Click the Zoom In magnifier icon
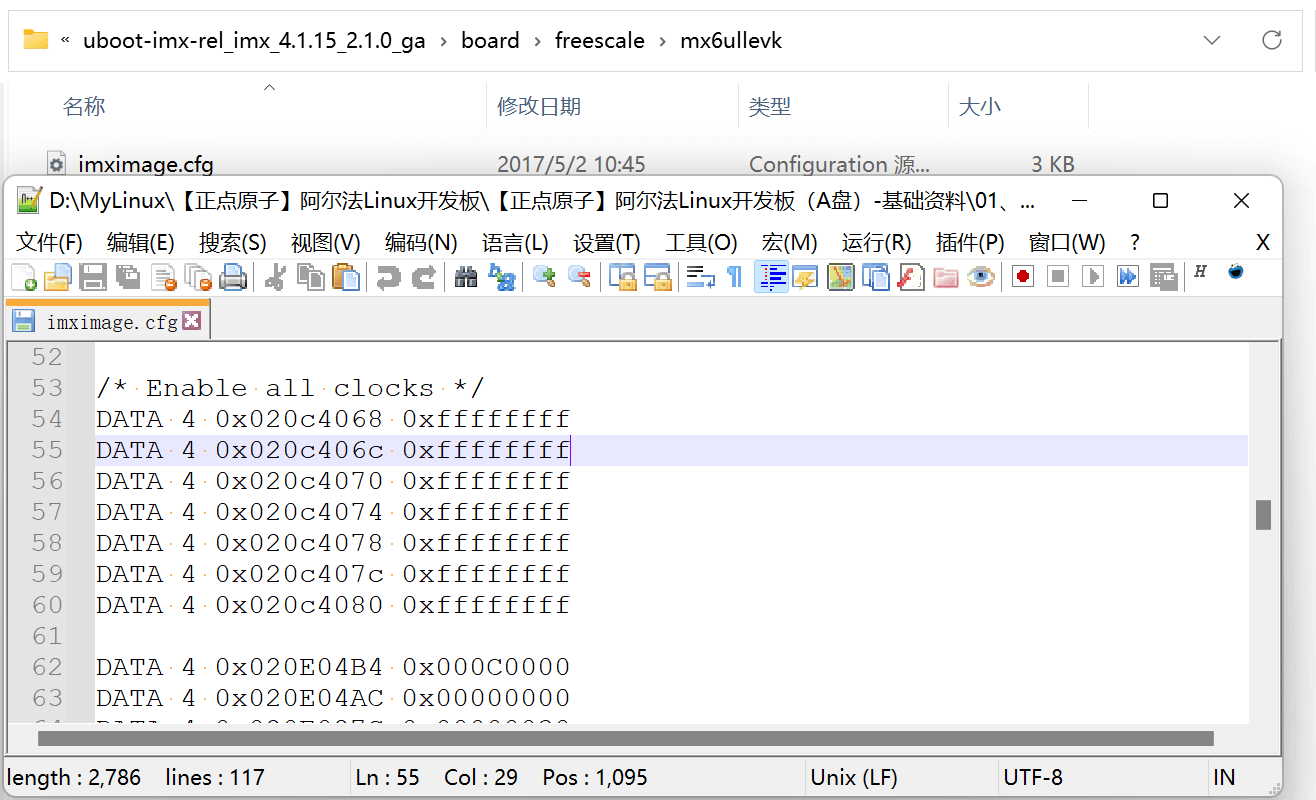 [x=544, y=277]
